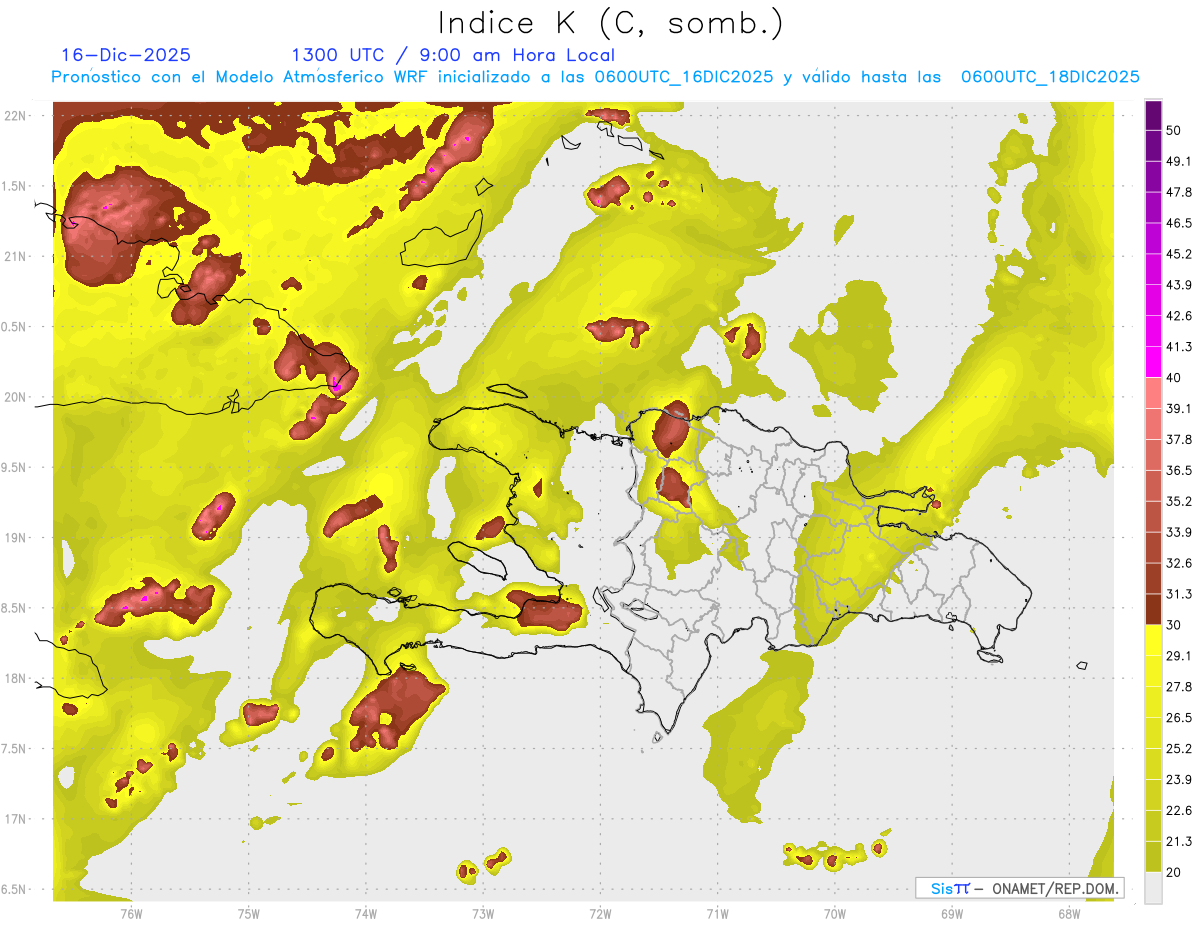The height and width of the screenshot is (927, 1200).
Task: Click the legend value 30
Action: pyautogui.click(x=1175, y=625)
